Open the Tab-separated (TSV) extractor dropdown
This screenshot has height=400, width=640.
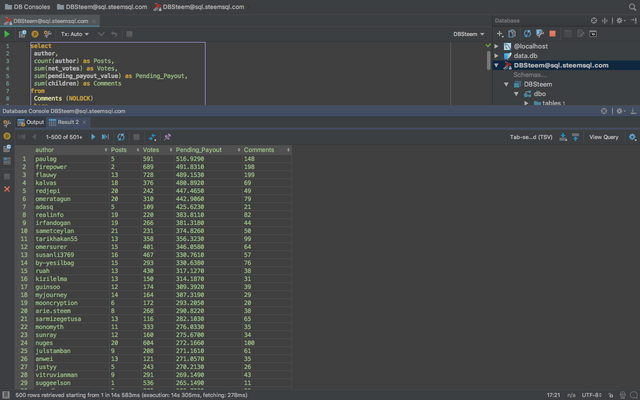coord(531,137)
